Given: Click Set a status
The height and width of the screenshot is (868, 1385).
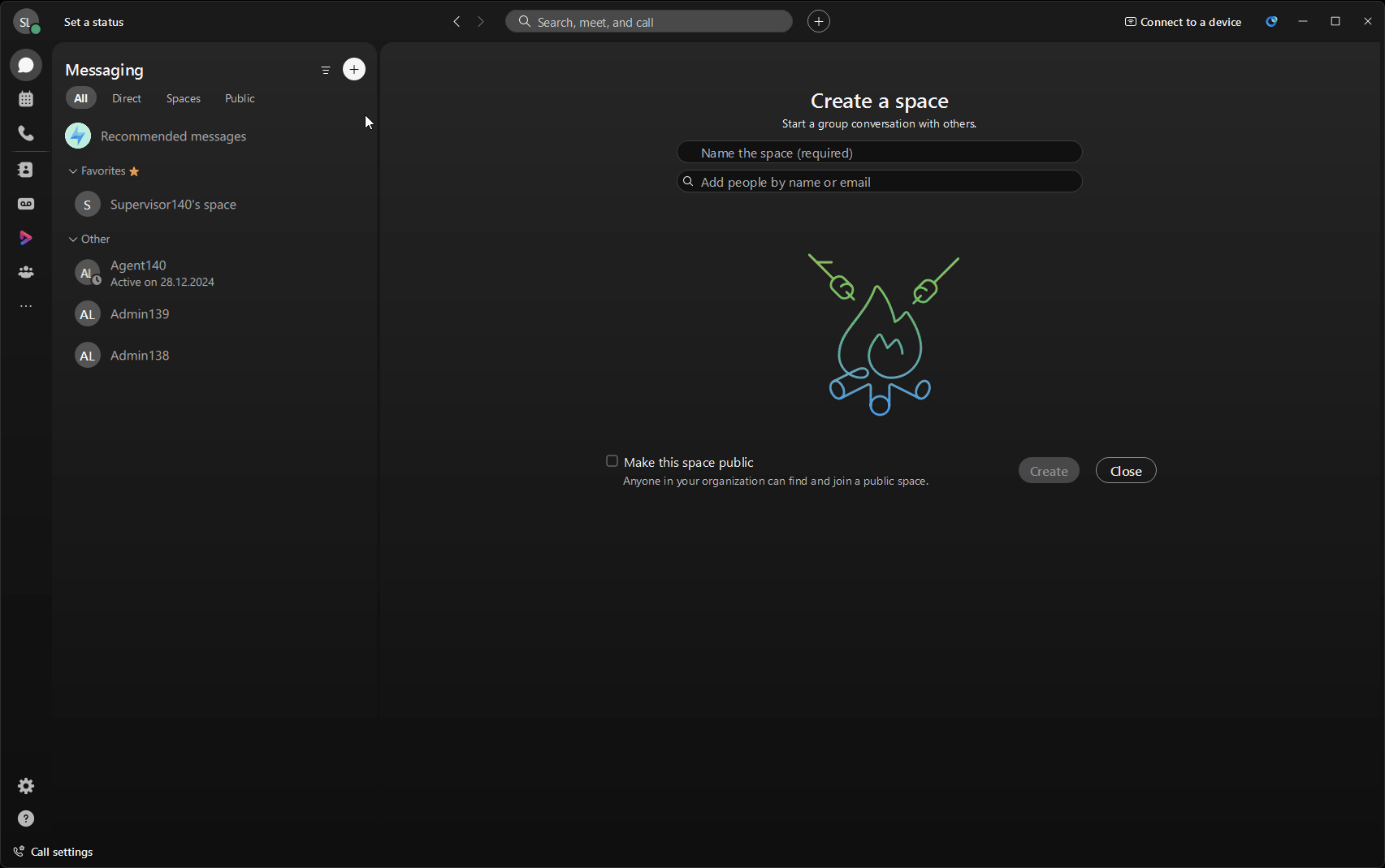Looking at the screenshot, I should [x=94, y=22].
